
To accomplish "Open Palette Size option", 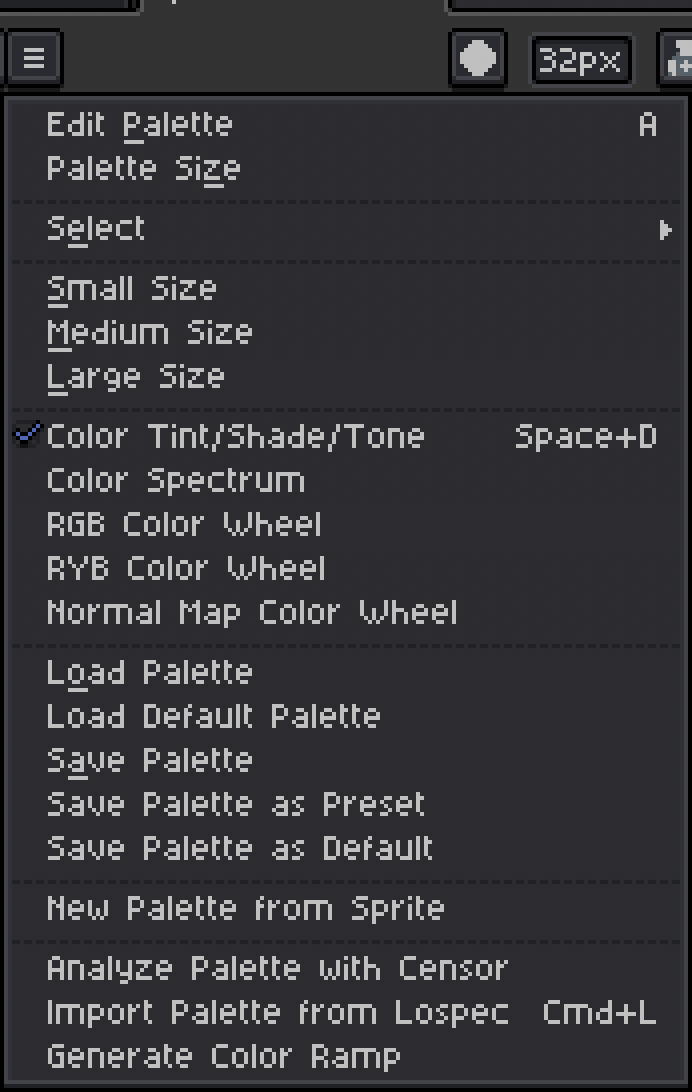I will (346, 169).
